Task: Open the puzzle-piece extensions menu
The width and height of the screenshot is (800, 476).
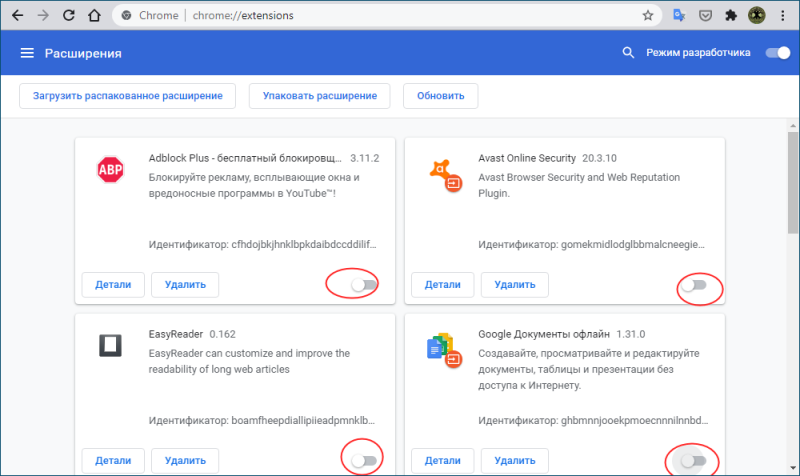Action: pyautogui.click(x=731, y=15)
